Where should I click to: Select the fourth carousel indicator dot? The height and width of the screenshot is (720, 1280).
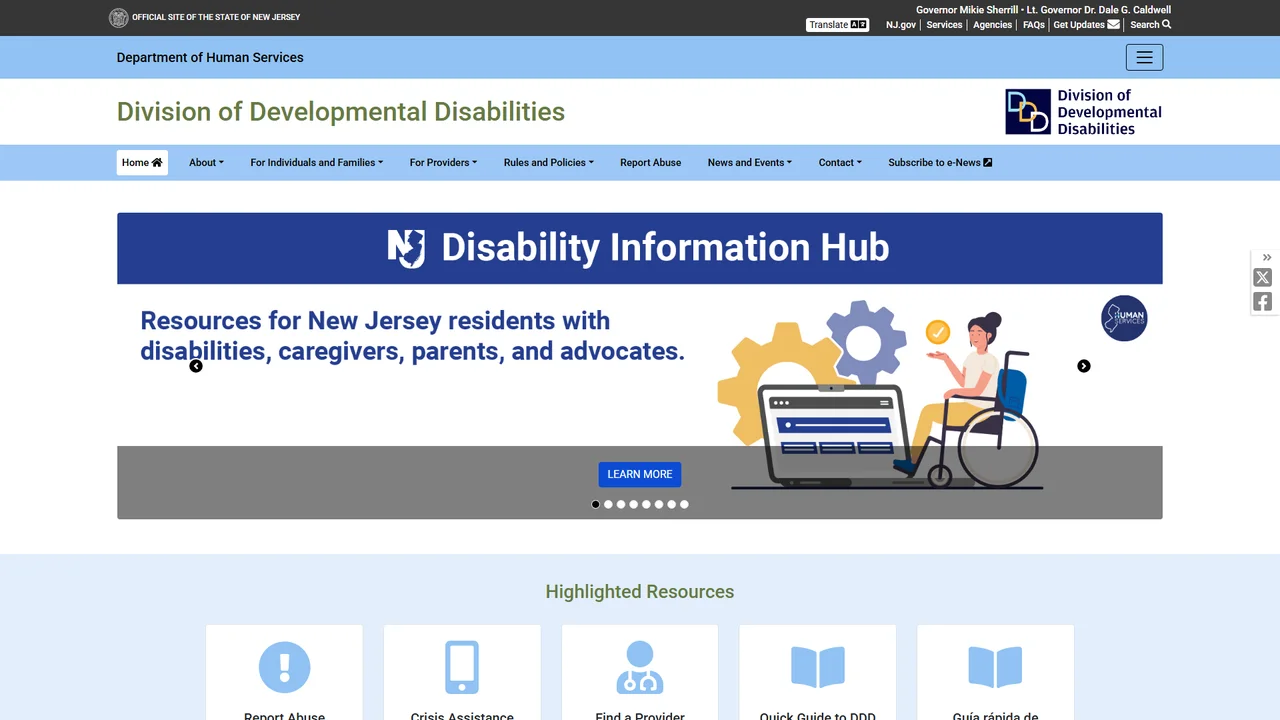coord(634,504)
